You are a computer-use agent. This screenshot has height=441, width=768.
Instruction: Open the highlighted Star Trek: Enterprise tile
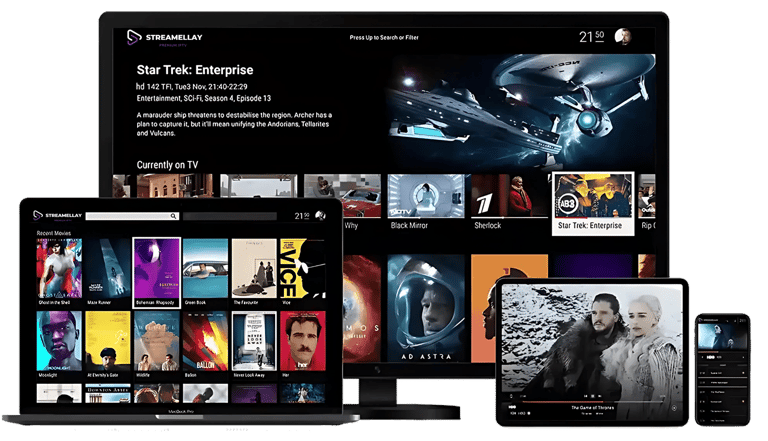point(593,203)
